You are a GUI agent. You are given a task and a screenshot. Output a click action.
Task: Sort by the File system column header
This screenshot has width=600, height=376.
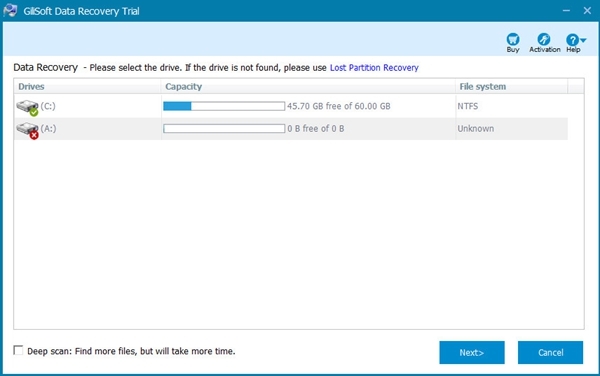511,86
